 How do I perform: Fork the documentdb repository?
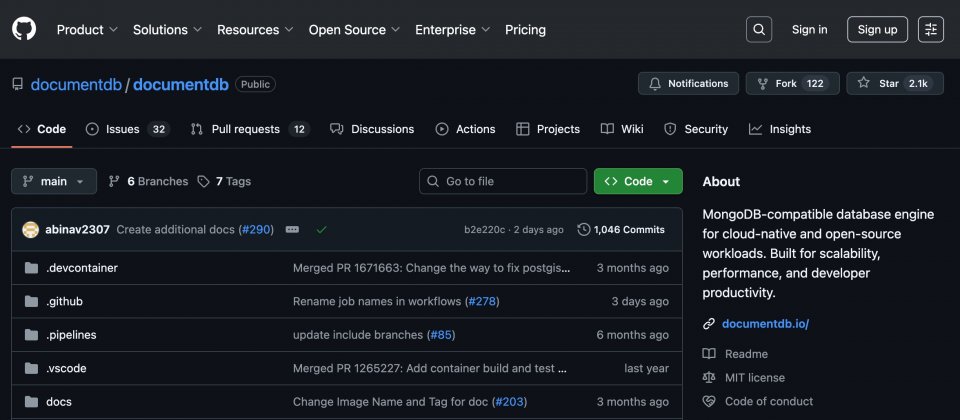click(x=788, y=84)
